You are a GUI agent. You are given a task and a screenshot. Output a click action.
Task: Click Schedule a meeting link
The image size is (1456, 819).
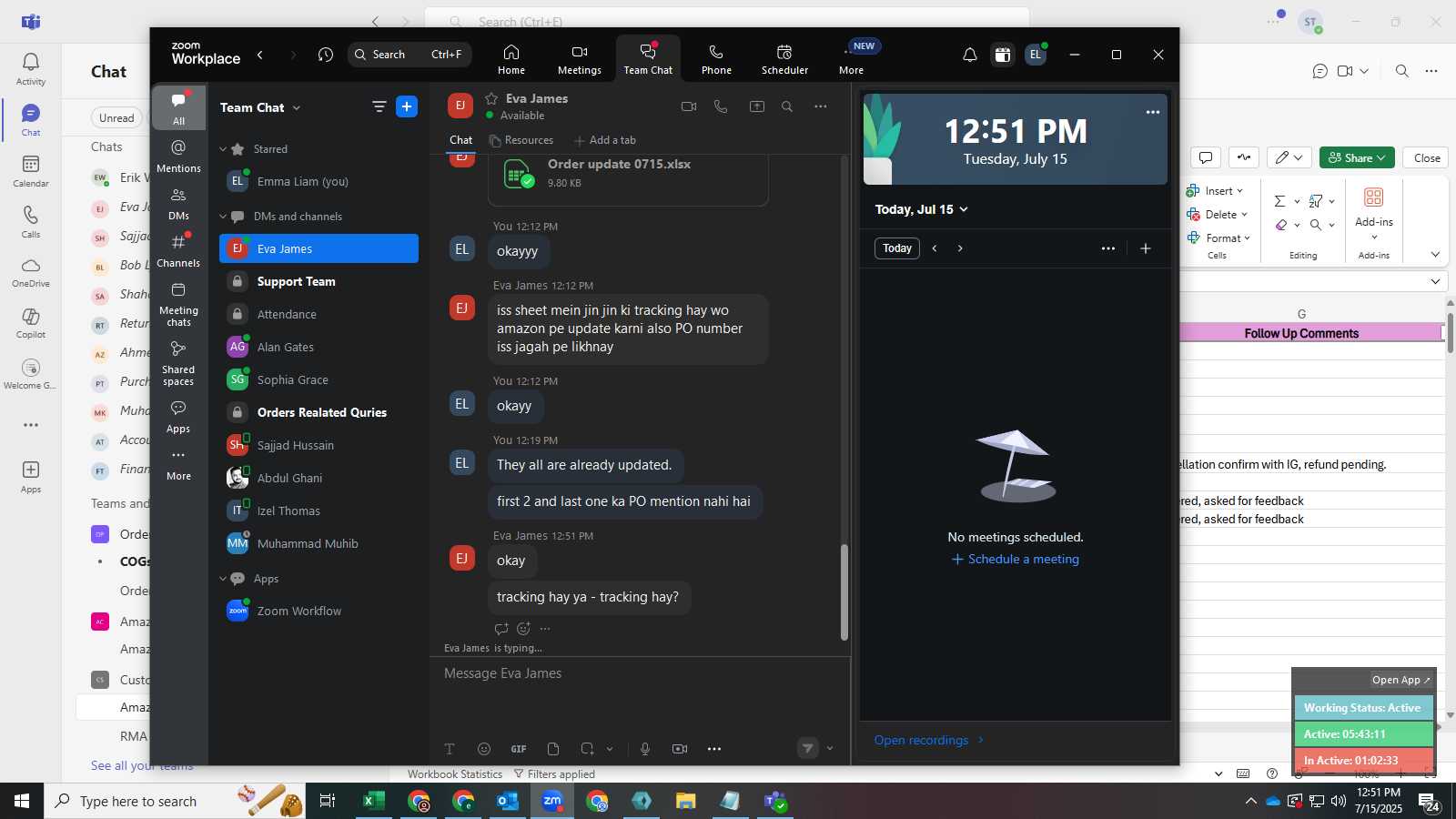(x=1016, y=560)
